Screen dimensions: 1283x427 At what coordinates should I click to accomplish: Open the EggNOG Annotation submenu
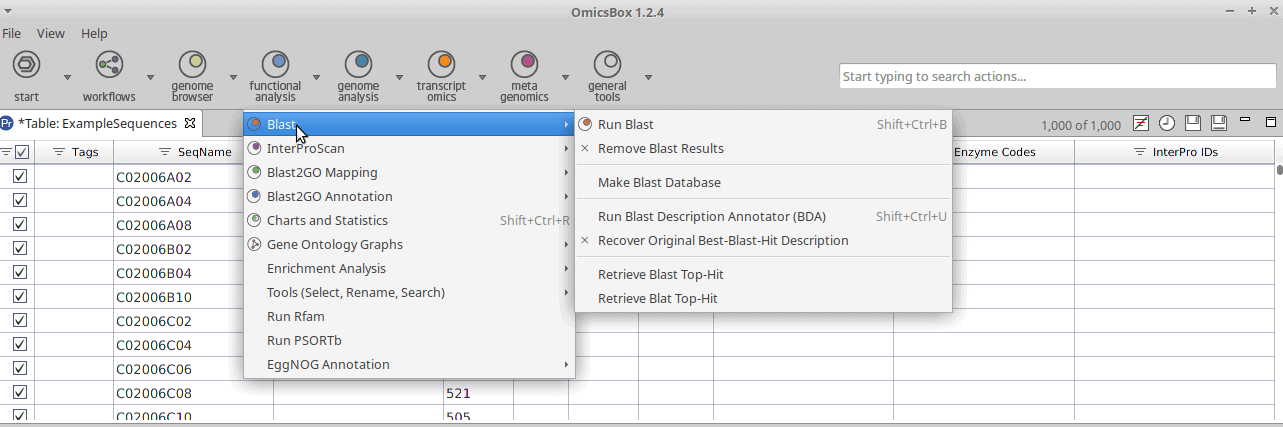tap(409, 364)
